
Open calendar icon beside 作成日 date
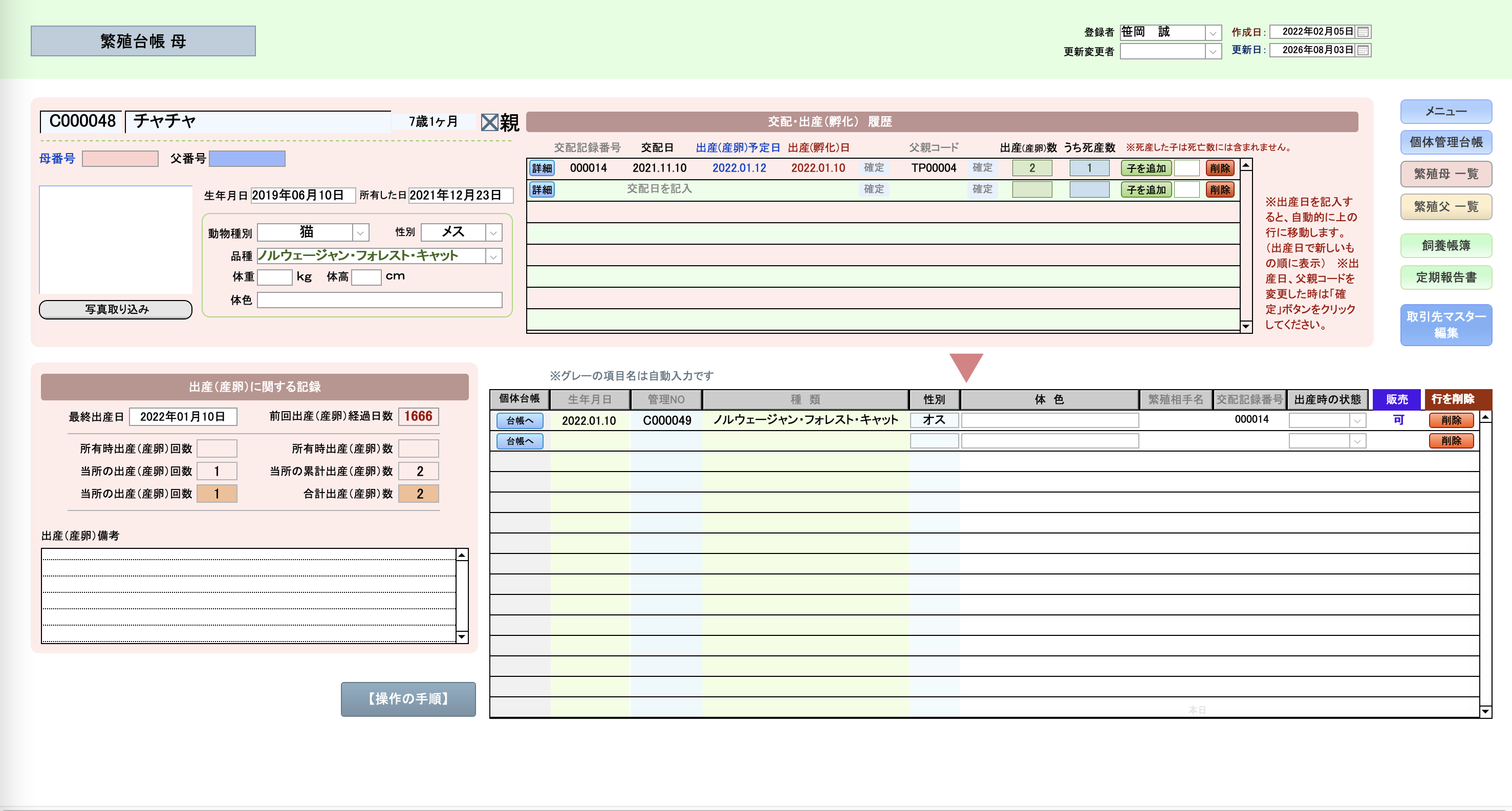[1363, 32]
